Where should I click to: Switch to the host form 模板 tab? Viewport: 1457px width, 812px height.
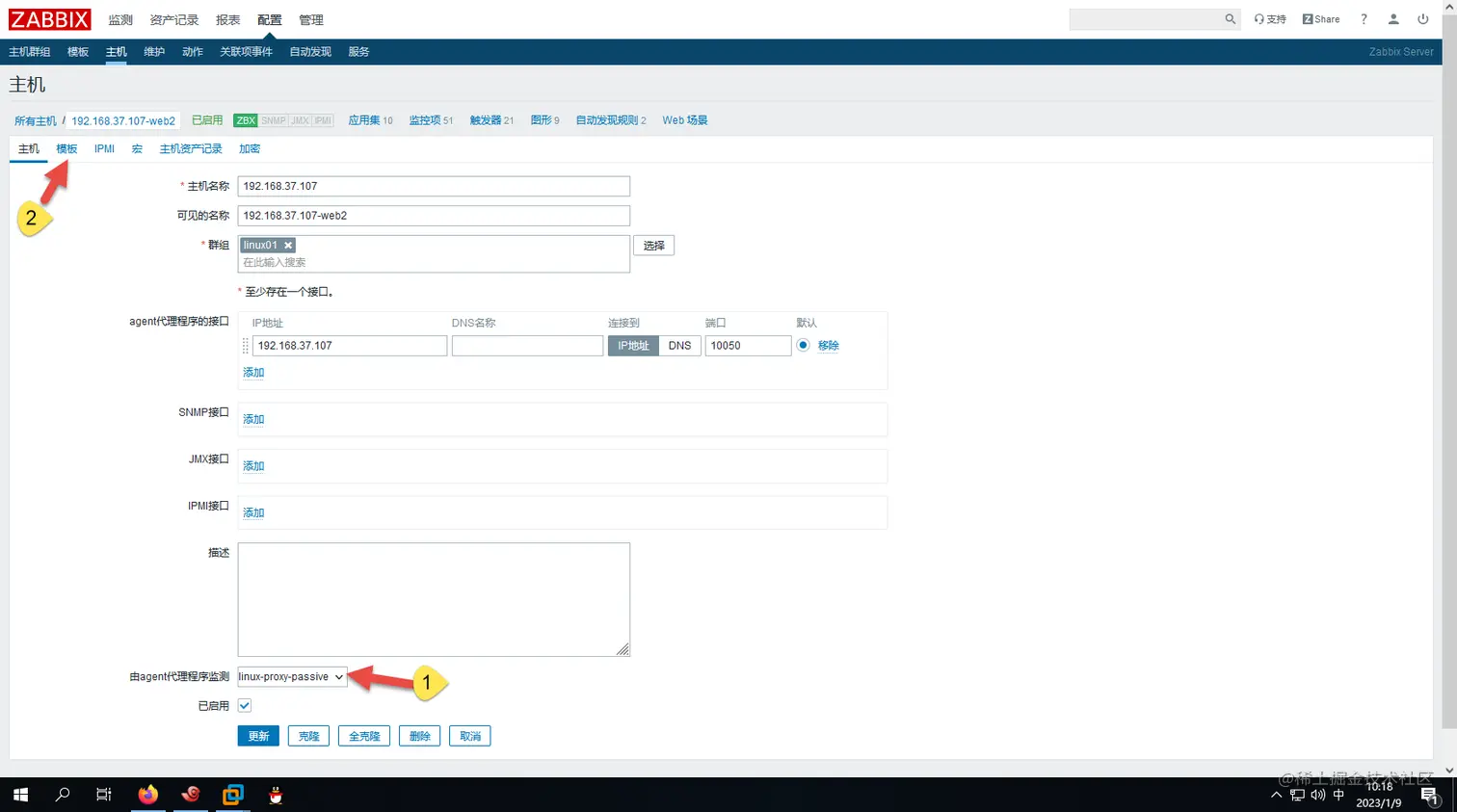[x=66, y=149]
